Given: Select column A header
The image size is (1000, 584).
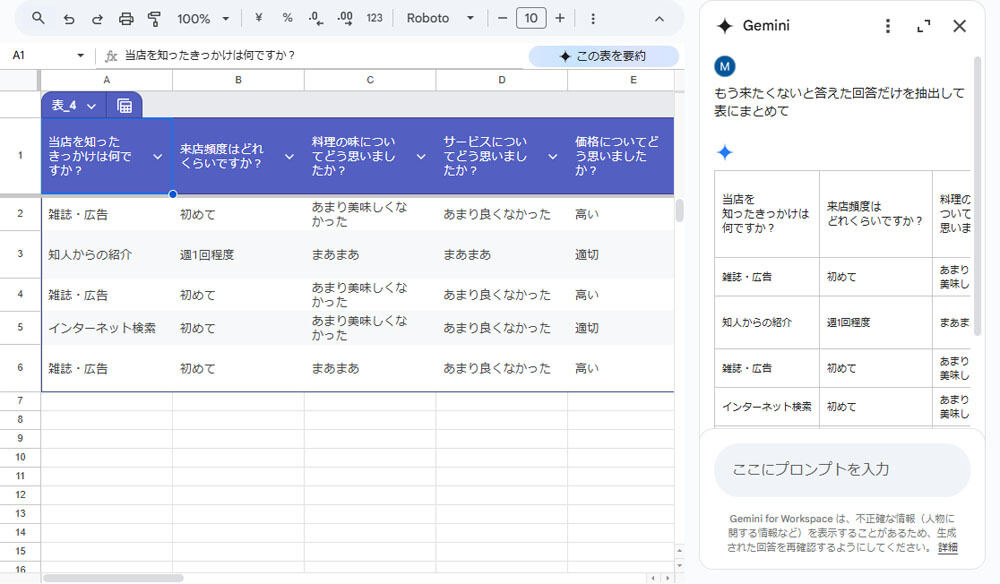Looking at the screenshot, I should coord(107,80).
